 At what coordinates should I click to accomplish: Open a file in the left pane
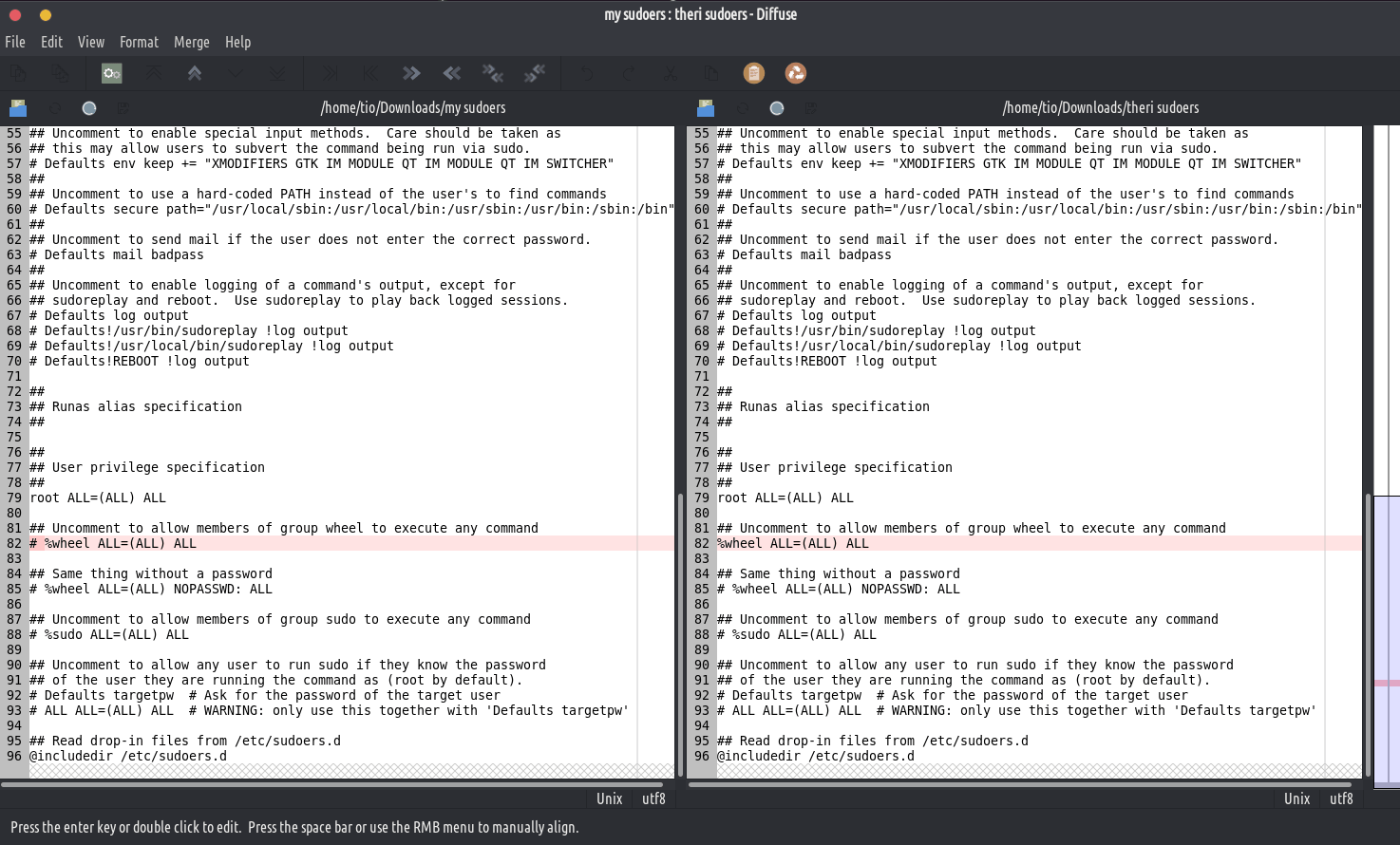pyautogui.click(x=18, y=108)
